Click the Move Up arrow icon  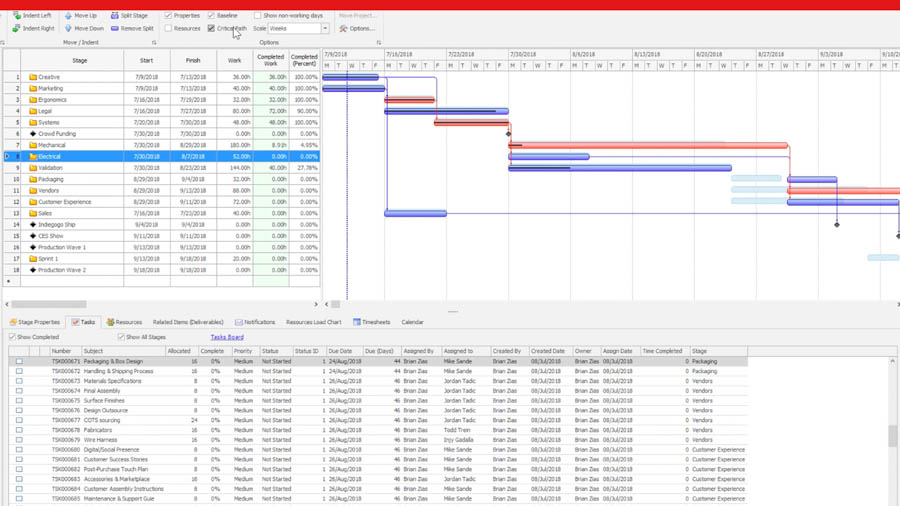click(68, 16)
